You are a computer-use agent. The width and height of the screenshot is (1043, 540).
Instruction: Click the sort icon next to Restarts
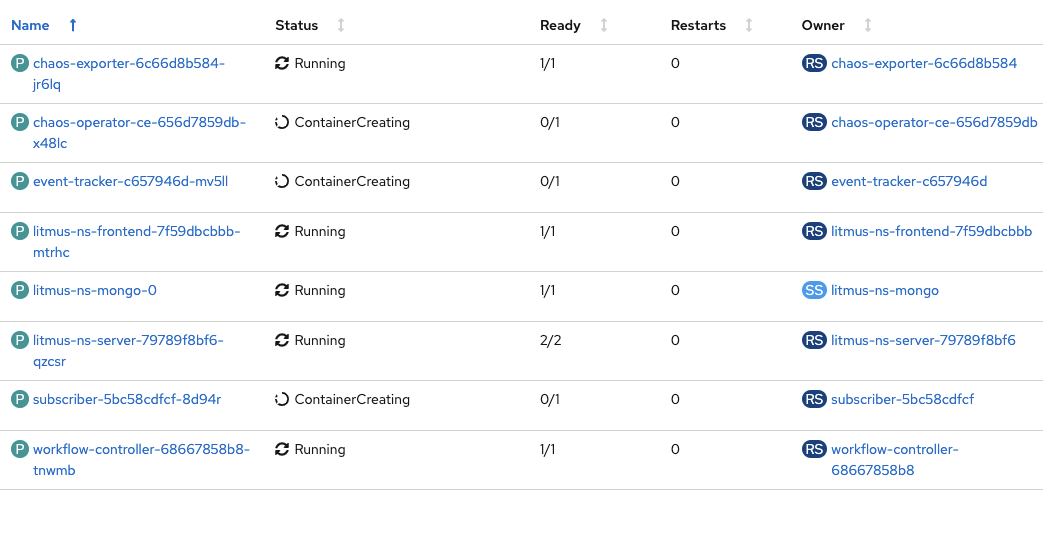coord(749,25)
